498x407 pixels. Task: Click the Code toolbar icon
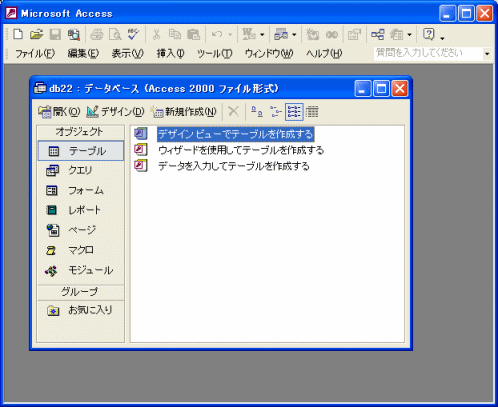pyautogui.click(x=313, y=34)
